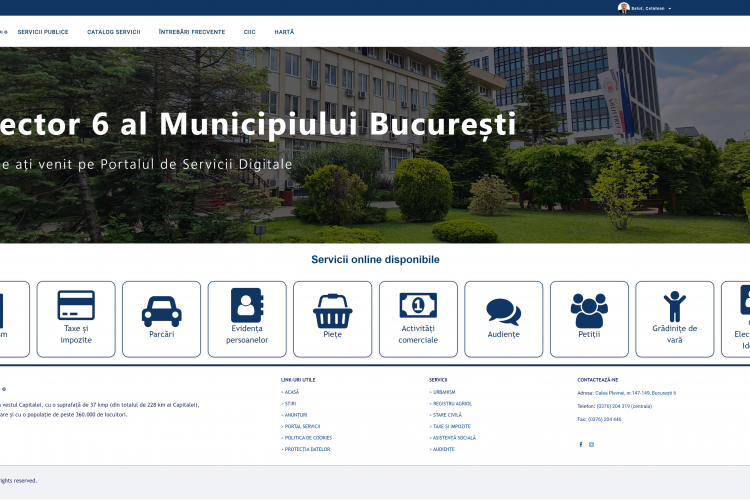Image resolution: width=750 pixels, height=500 pixels.
Task: Click the 'Link-uri utile' footer heading
Action: pyautogui.click(x=298, y=380)
